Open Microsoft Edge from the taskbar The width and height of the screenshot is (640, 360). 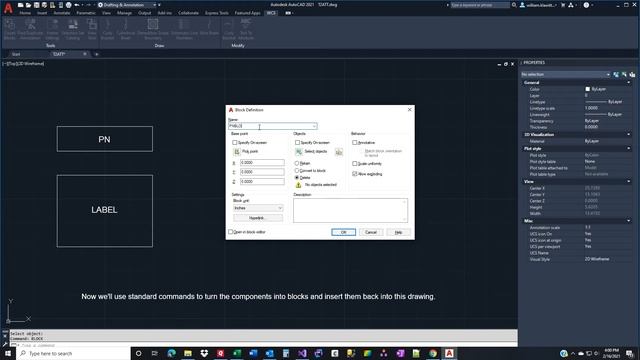pyautogui.click(x=171, y=353)
